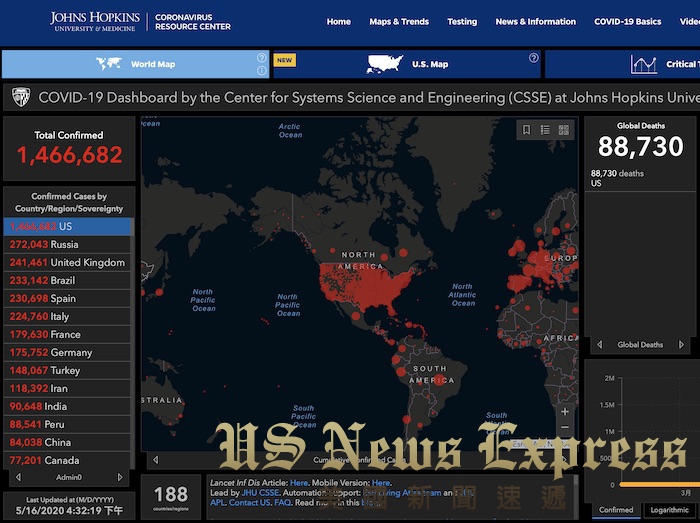
Task: Click U.S. Map question mark help icon
Action: 533,58
